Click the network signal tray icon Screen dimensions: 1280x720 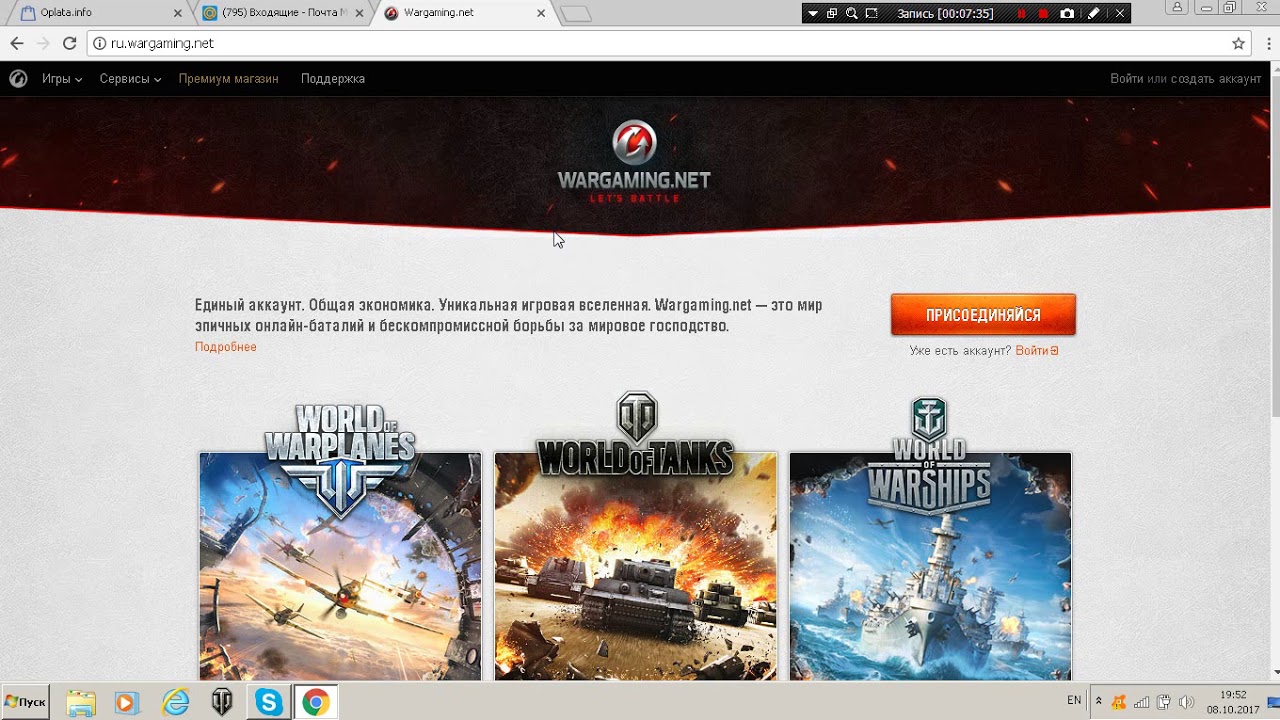pos(1142,701)
